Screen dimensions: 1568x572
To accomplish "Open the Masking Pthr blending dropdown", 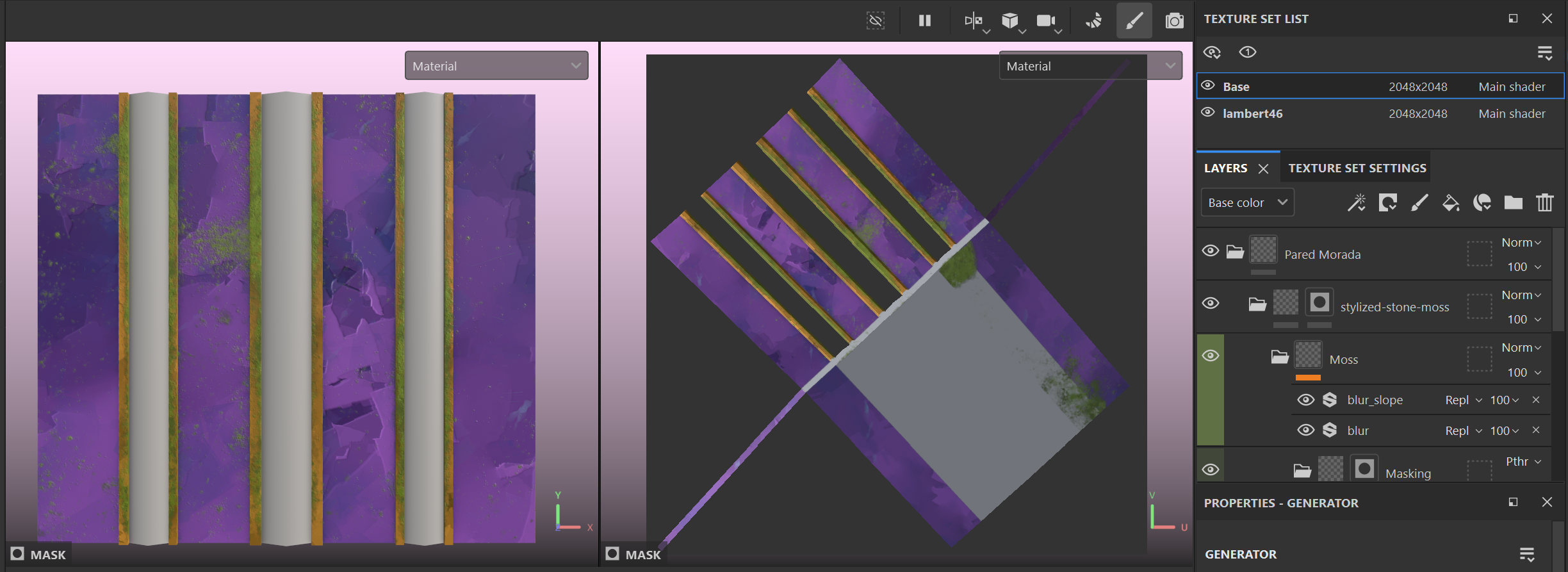I will [x=1523, y=461].
